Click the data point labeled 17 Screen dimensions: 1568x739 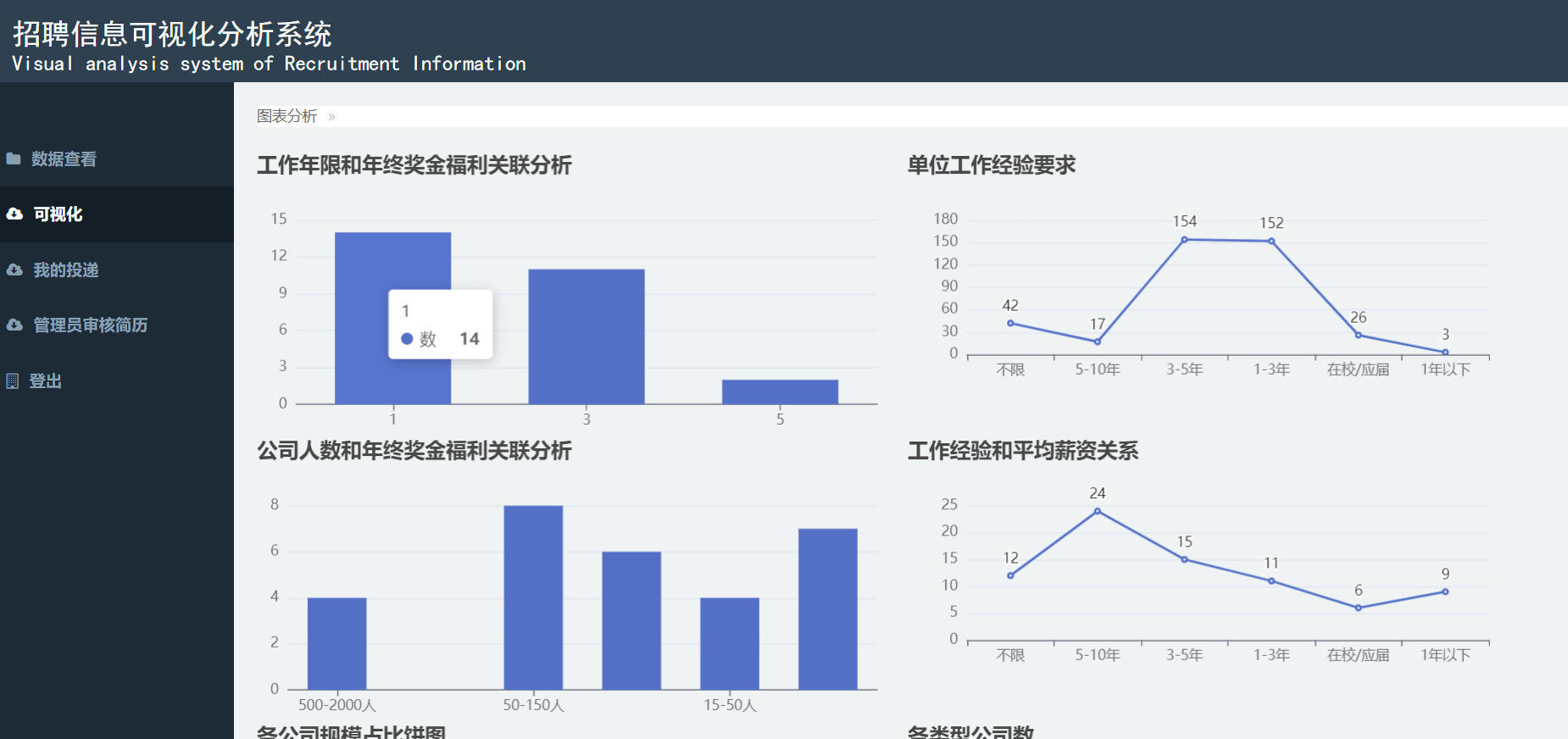point(1098,342)
